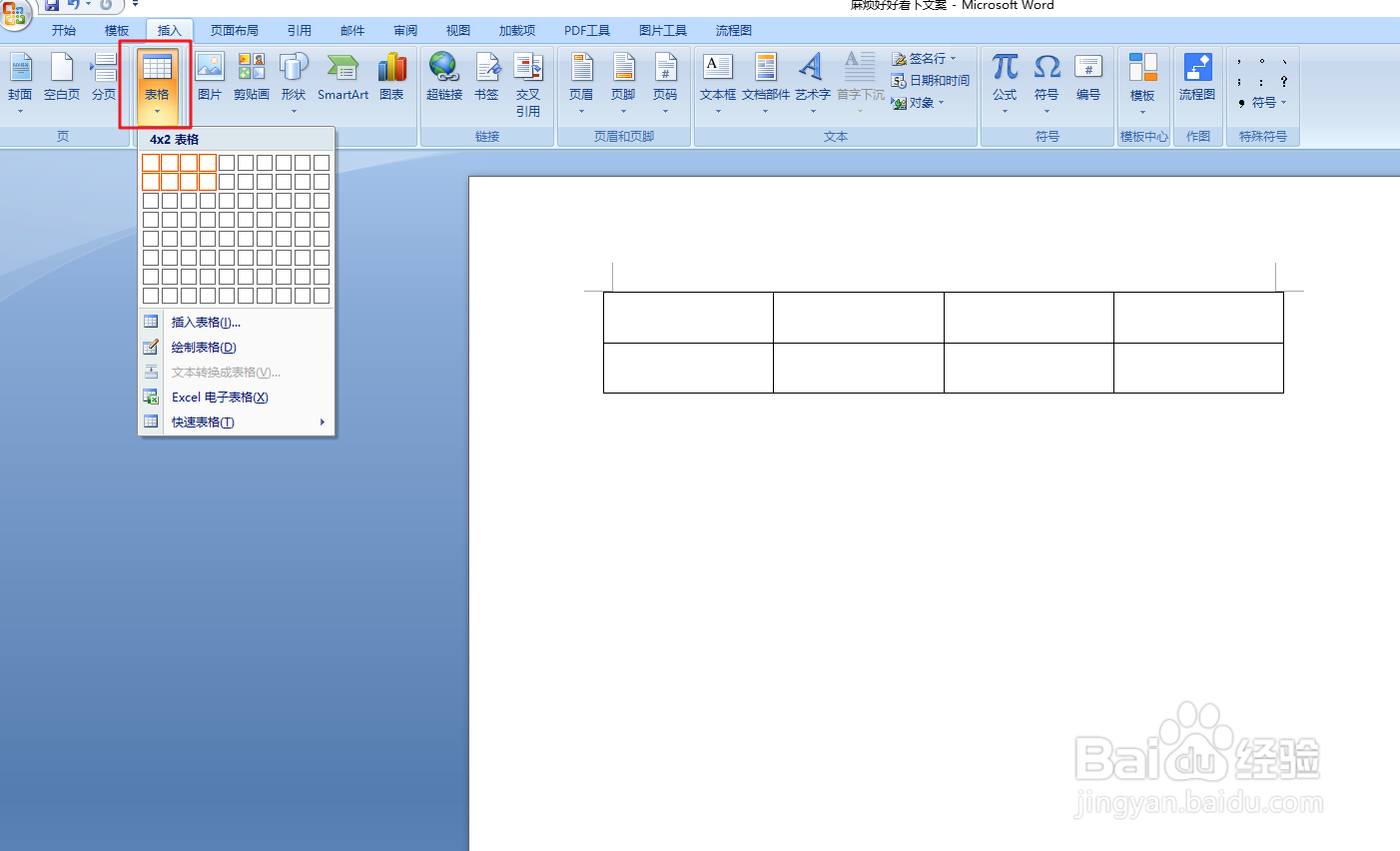The height and width of the screenshot is (851, 1400).
Task: Open the 图片工具 tab
Action: (663, 31)
